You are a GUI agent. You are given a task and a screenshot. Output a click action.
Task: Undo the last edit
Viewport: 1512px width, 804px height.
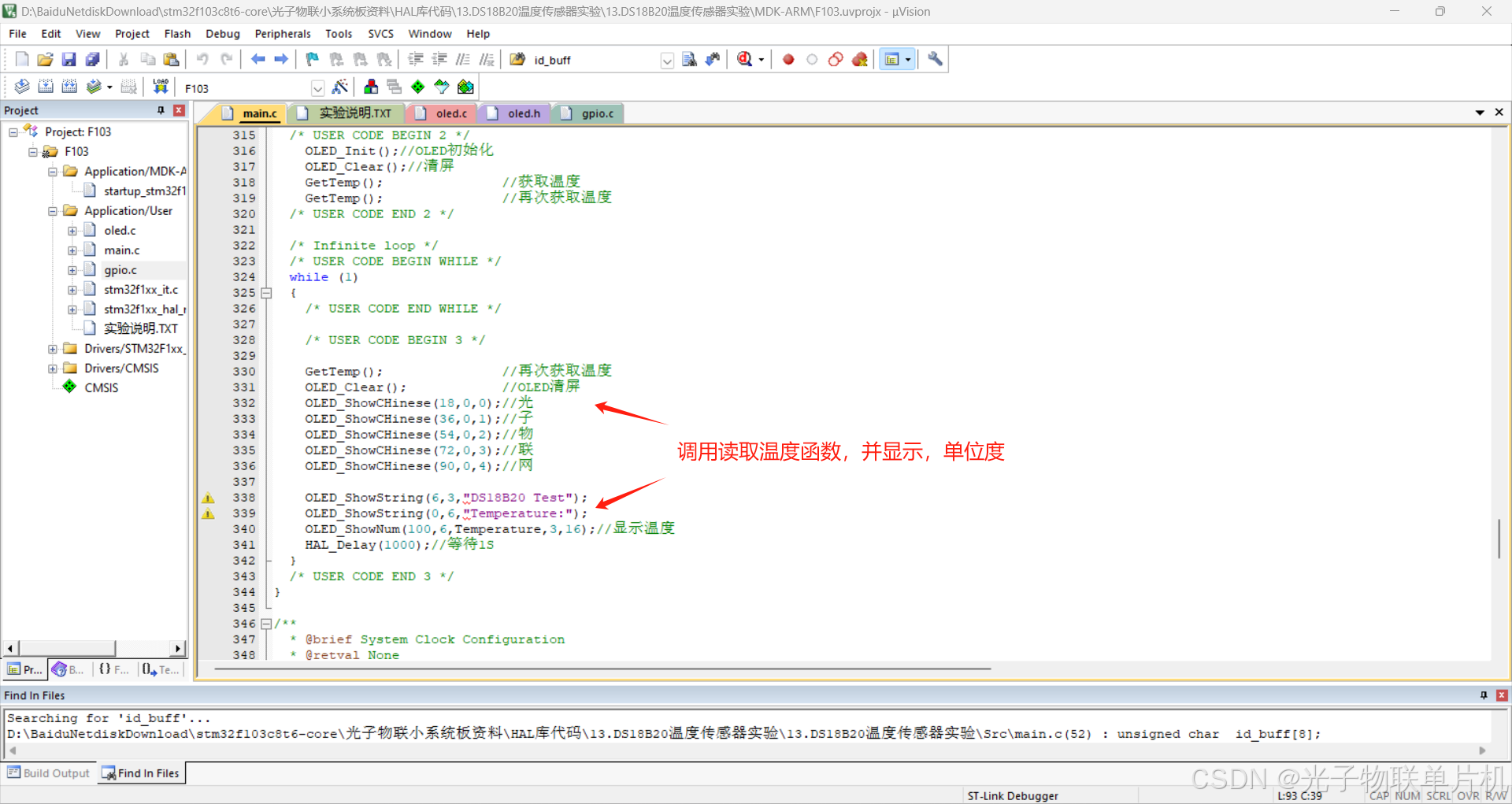point(202,59)
